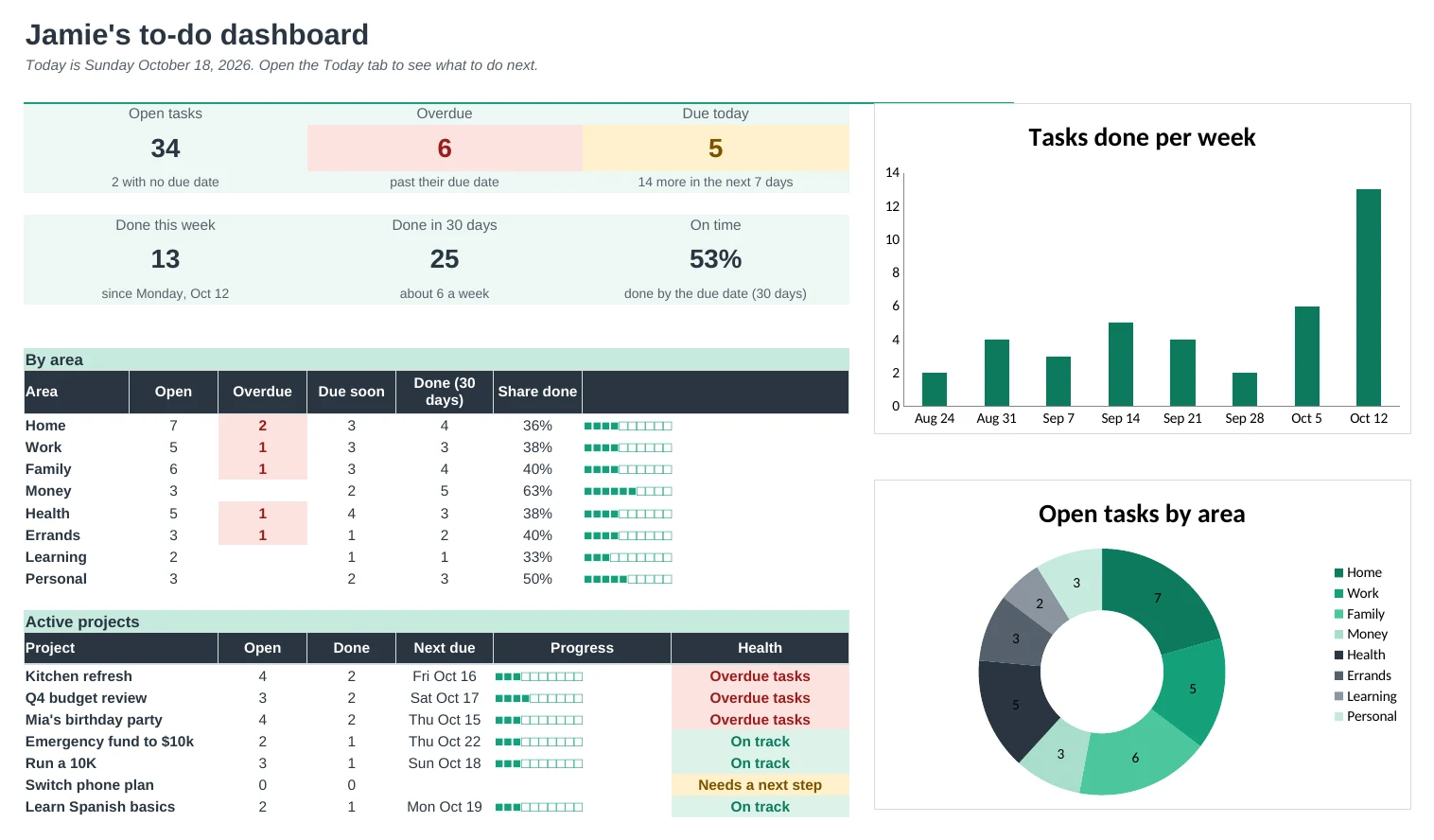Select 'Mon Oct 19' next due cell
This screenshot has height=840, width=1434.
coord(445,807)
